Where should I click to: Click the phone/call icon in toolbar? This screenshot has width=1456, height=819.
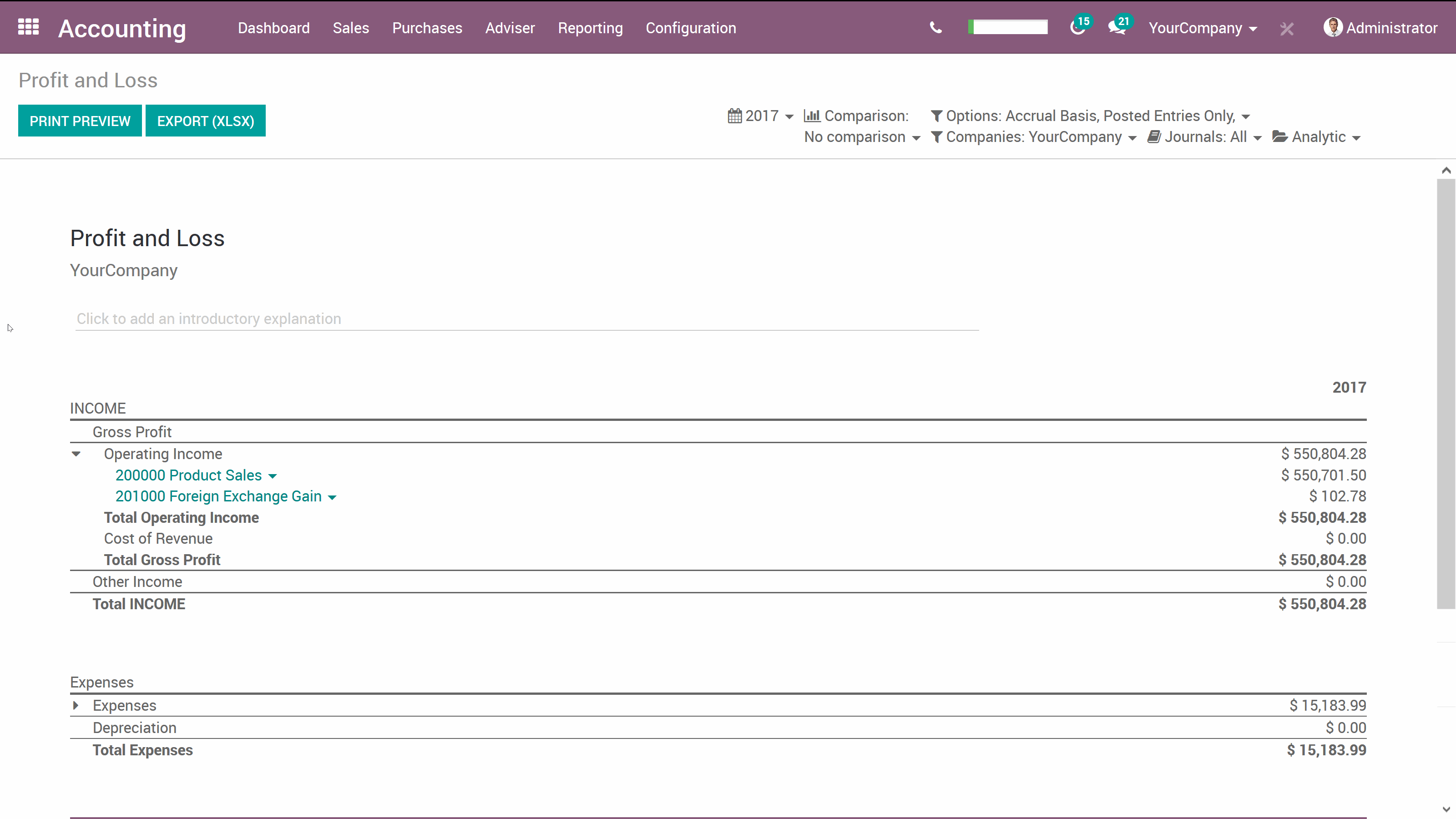click(x=936, y=27)
